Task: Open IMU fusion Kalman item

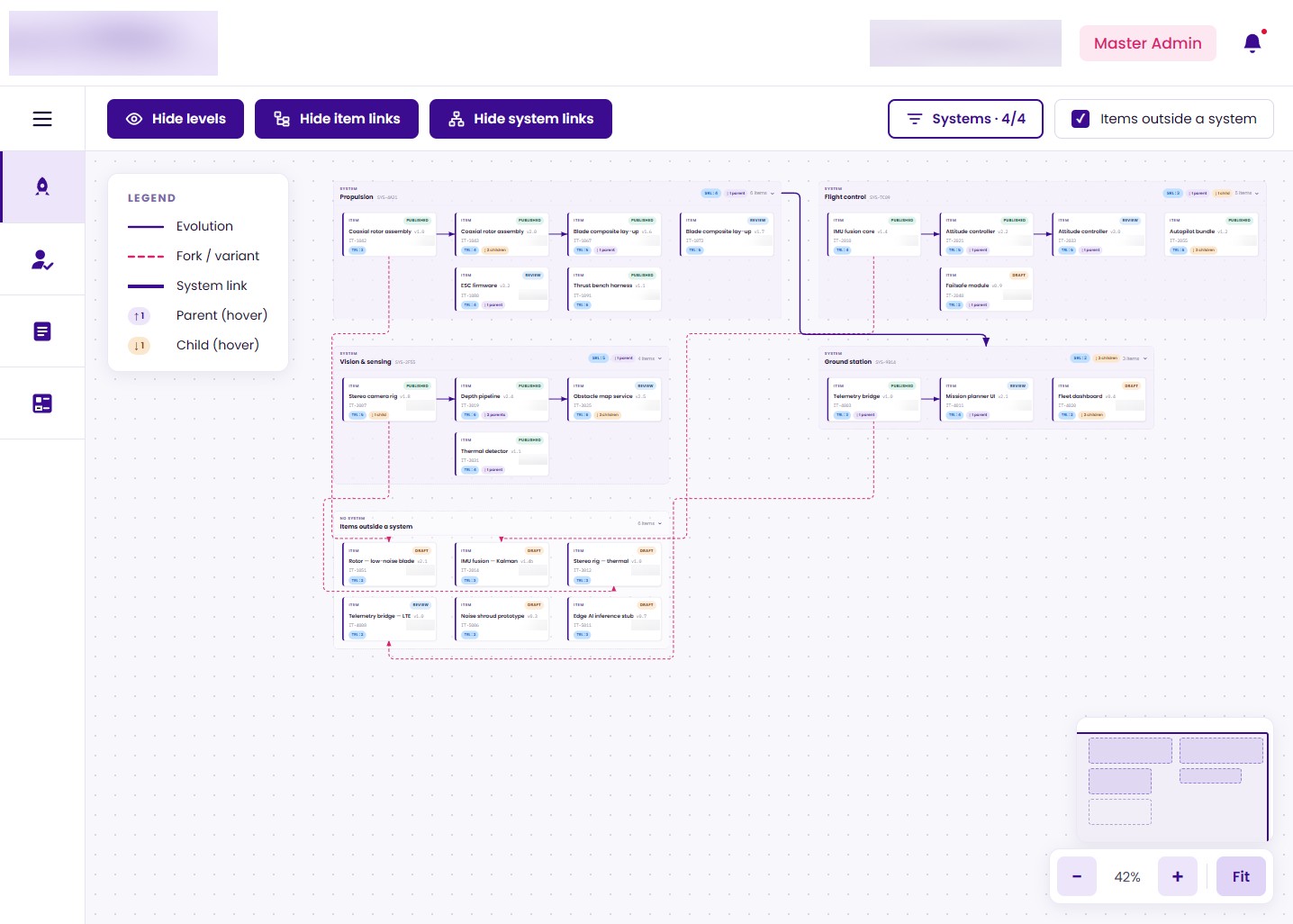Action: 502,565
